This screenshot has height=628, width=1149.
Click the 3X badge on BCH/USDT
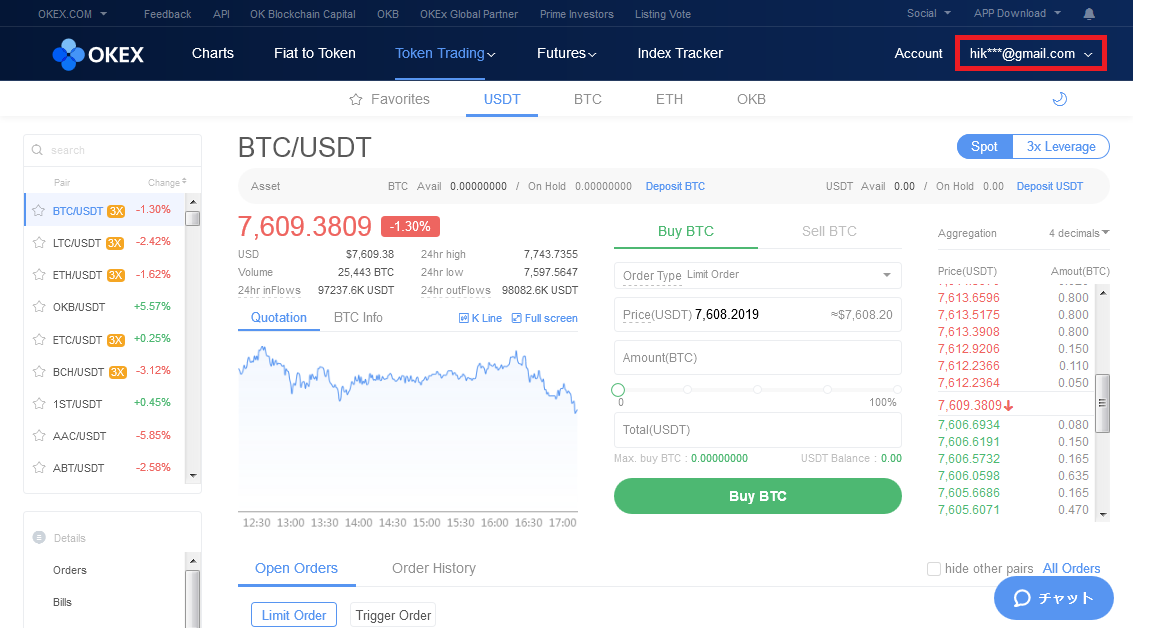(x=117, y=372)
